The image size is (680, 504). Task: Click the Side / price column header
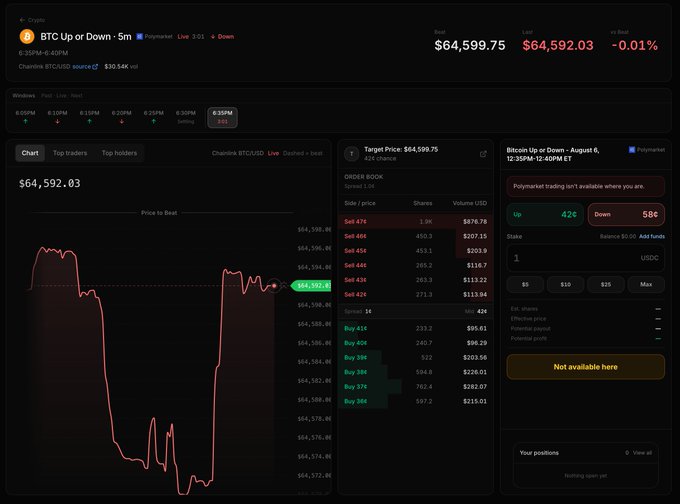360,203
